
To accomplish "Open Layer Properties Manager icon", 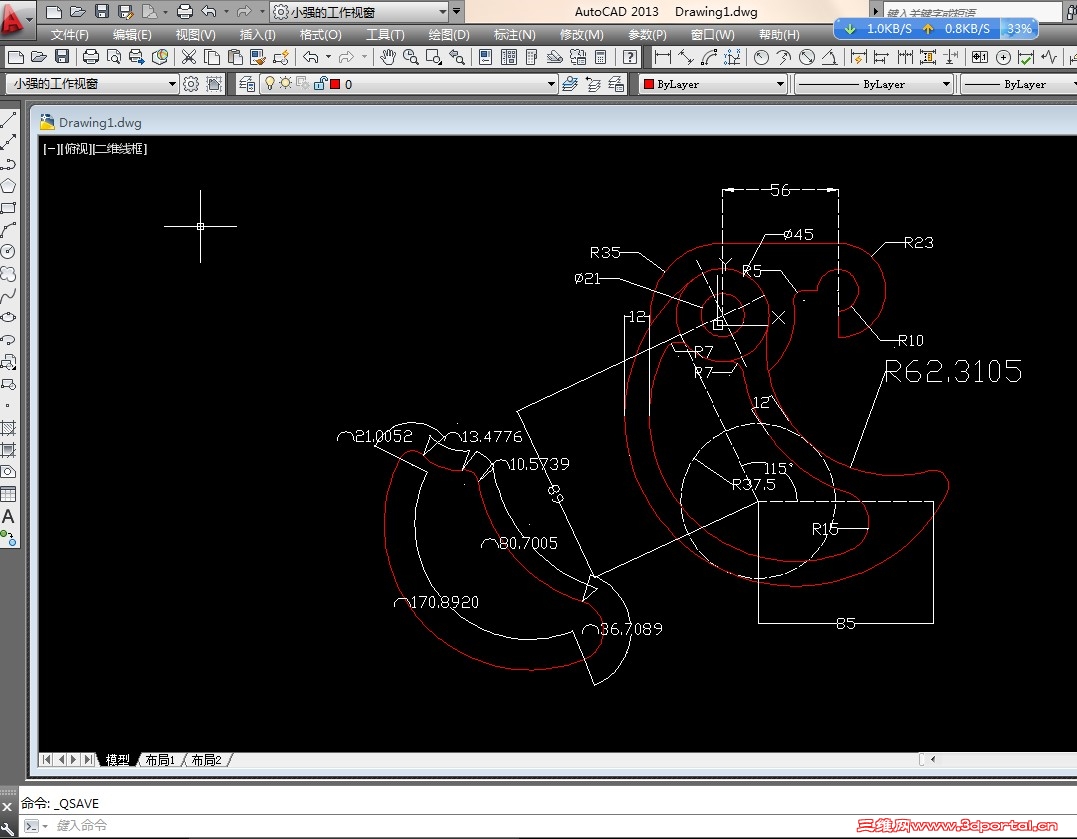I will coord(247,84).
